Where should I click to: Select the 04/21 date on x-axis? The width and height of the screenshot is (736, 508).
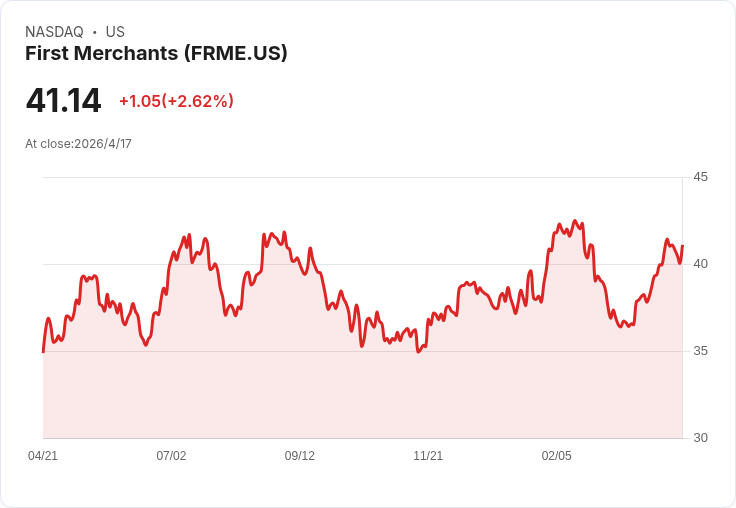pyautogui.click(x=43, y=456)
